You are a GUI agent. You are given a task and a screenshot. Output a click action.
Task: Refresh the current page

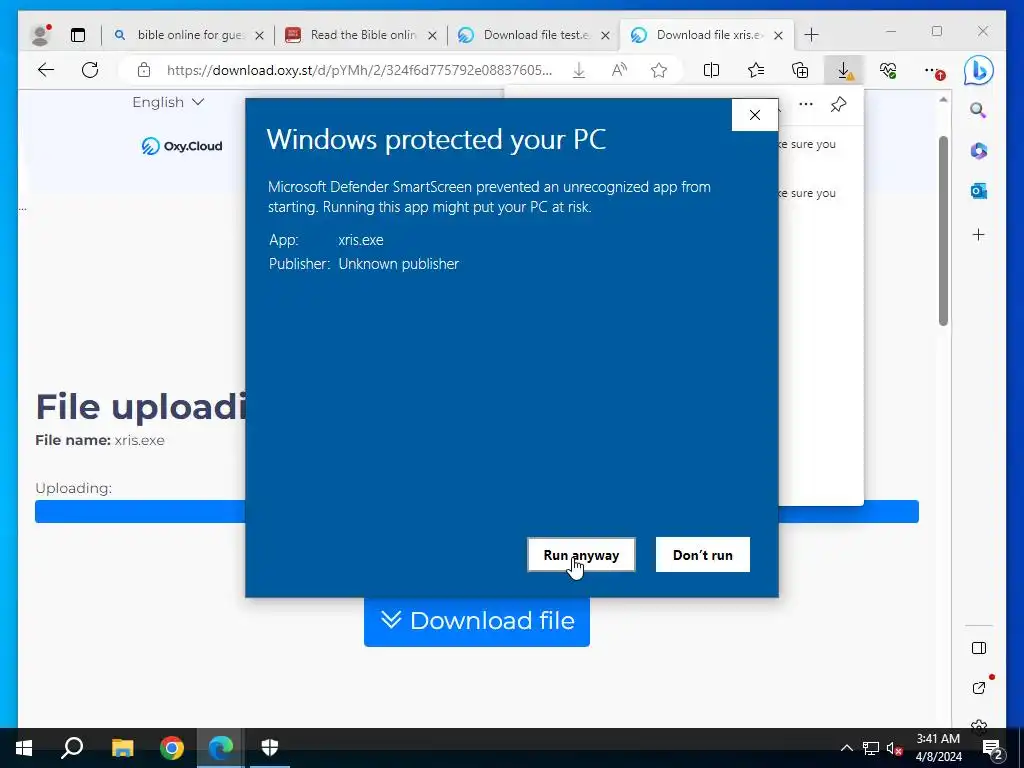click(90, 70)
